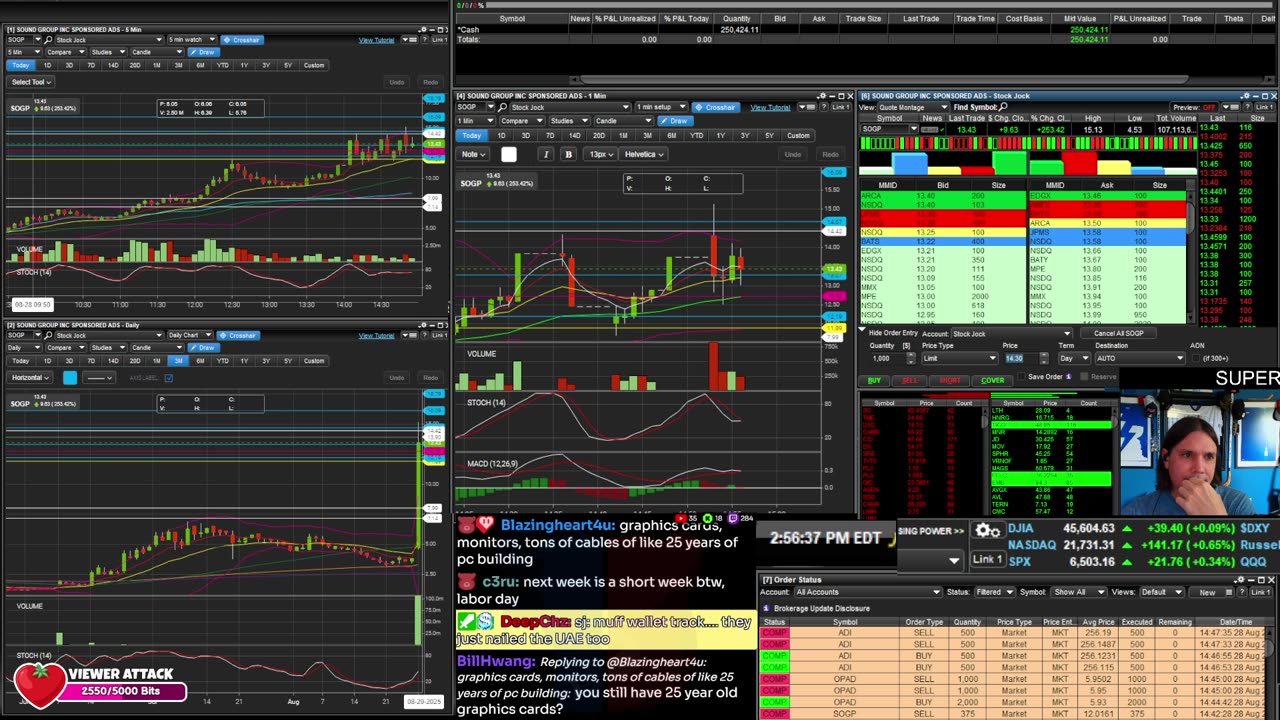Click the Price stepper arrows next to 14.30
Image resolution: width=1280 pixels, height=720 pixels.
pos(1044,358)
